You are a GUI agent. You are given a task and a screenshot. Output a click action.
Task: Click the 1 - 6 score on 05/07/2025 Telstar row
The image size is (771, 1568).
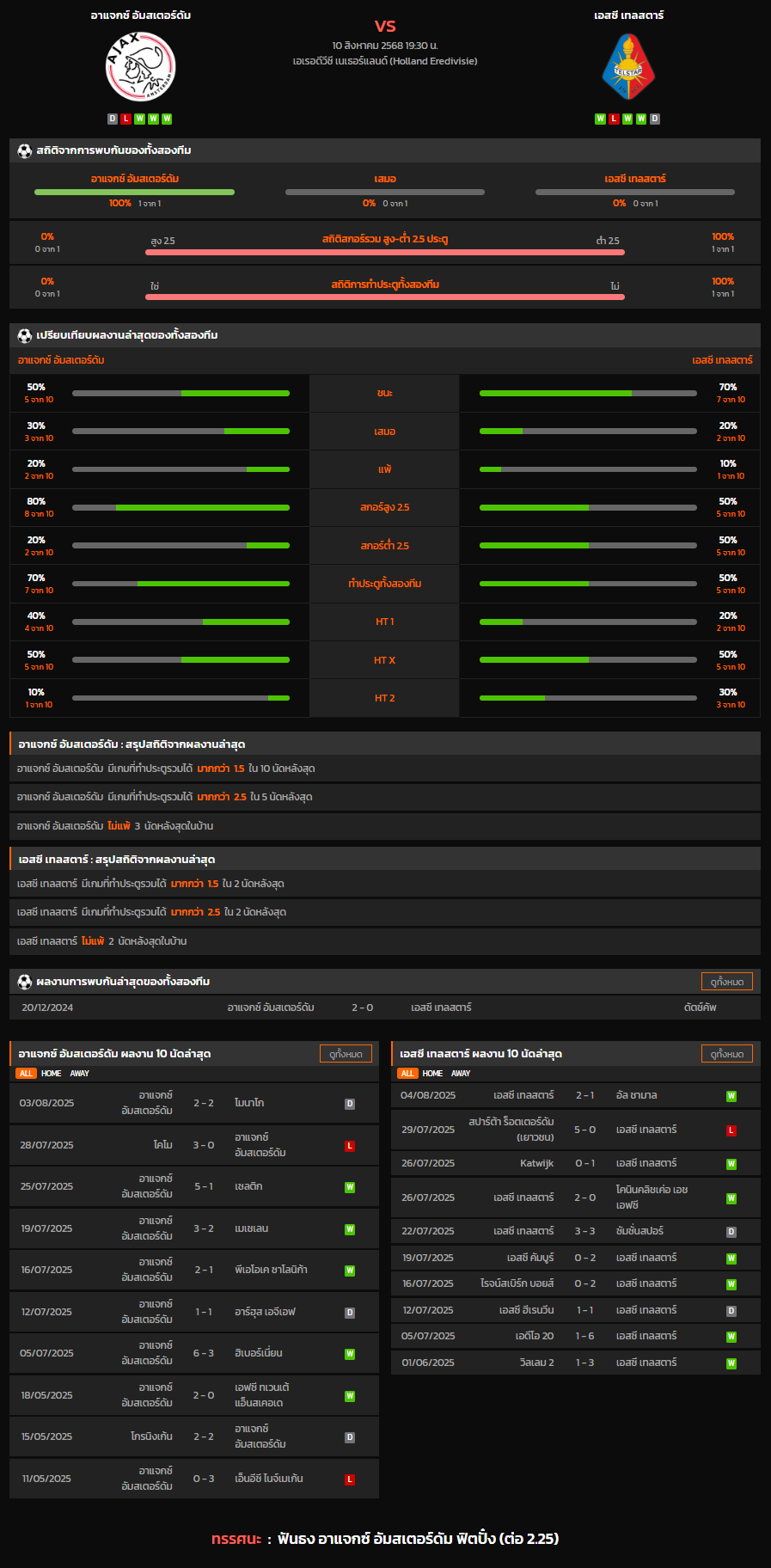(x=584, y=1336)
